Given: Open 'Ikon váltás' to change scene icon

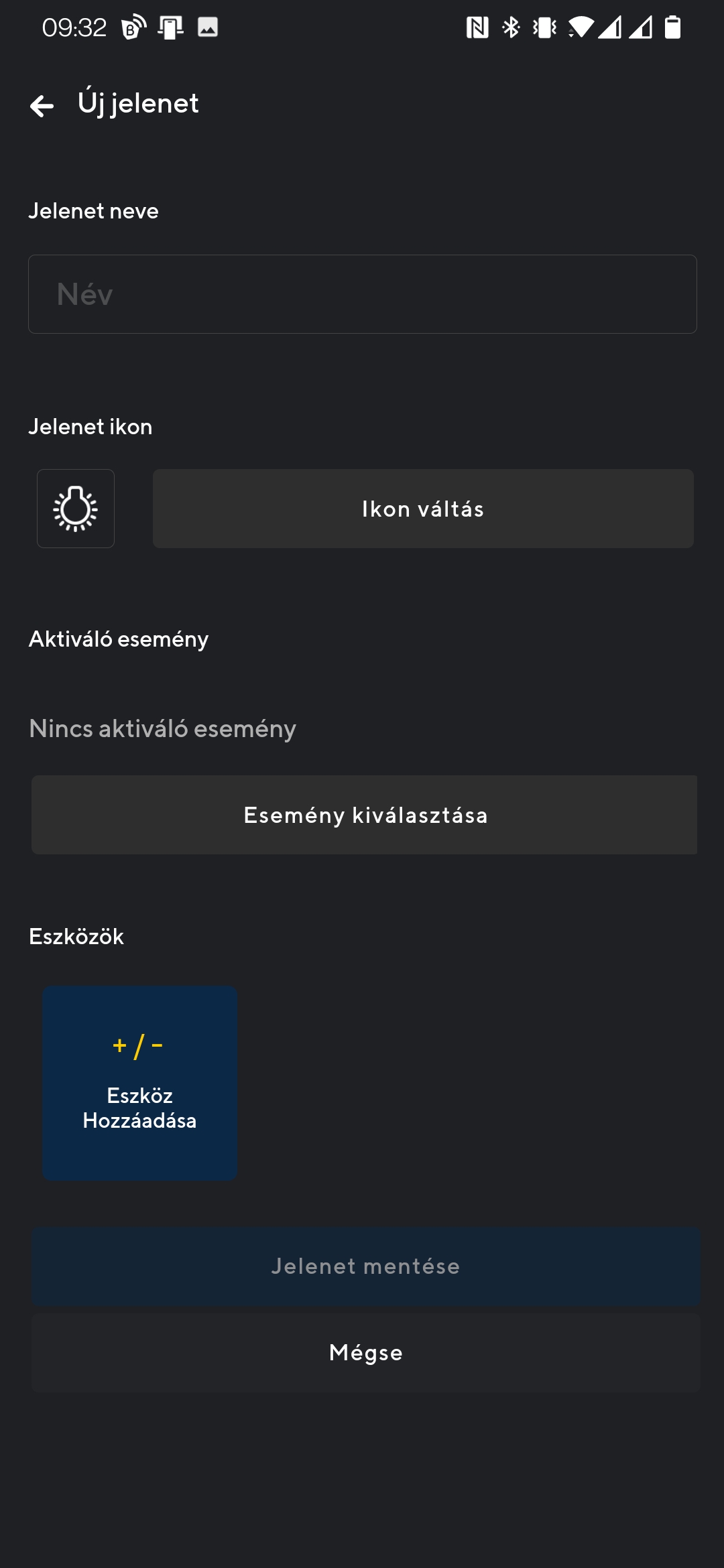Looking at the screenshot, I should point(422,508).
